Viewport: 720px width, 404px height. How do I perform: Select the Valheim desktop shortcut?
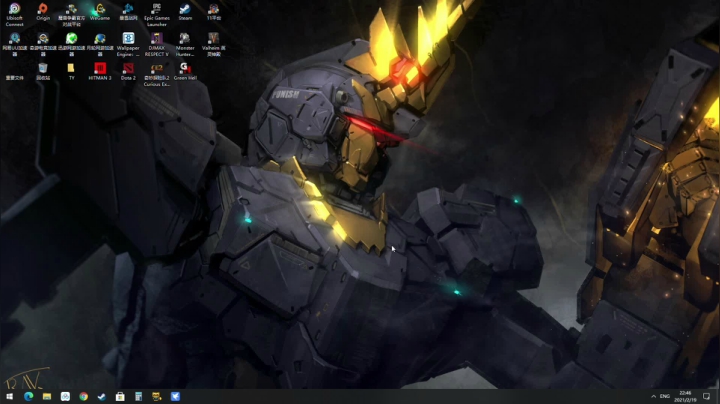(214, 44)
